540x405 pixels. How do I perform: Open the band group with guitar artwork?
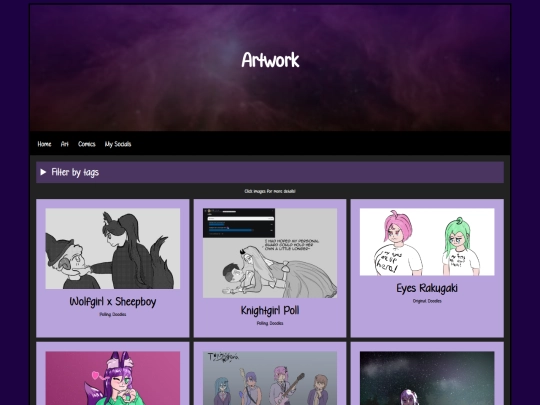coord(270,378)
